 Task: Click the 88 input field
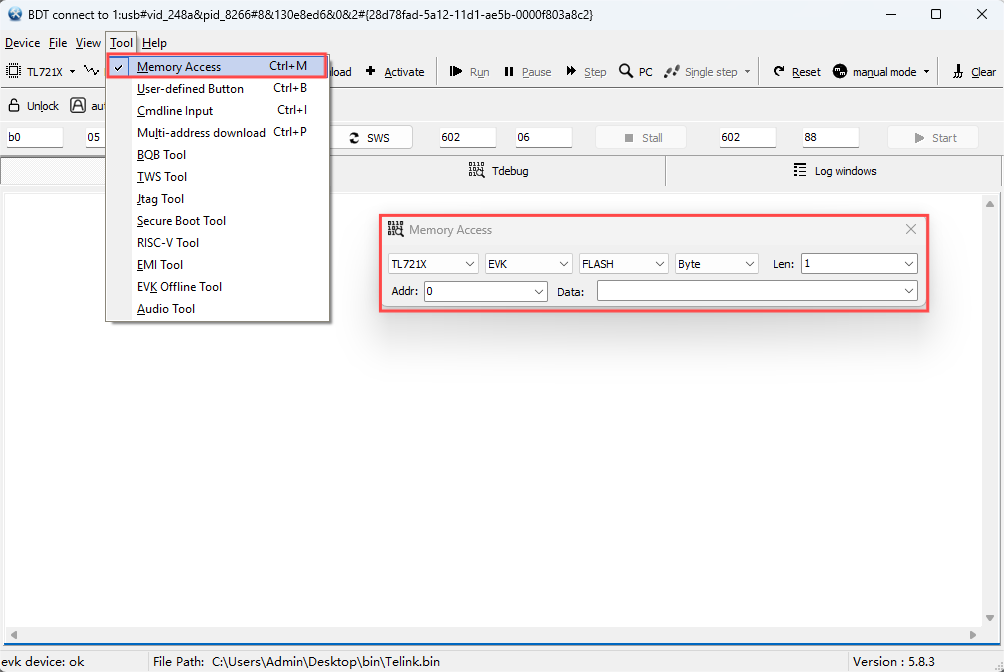830,137
